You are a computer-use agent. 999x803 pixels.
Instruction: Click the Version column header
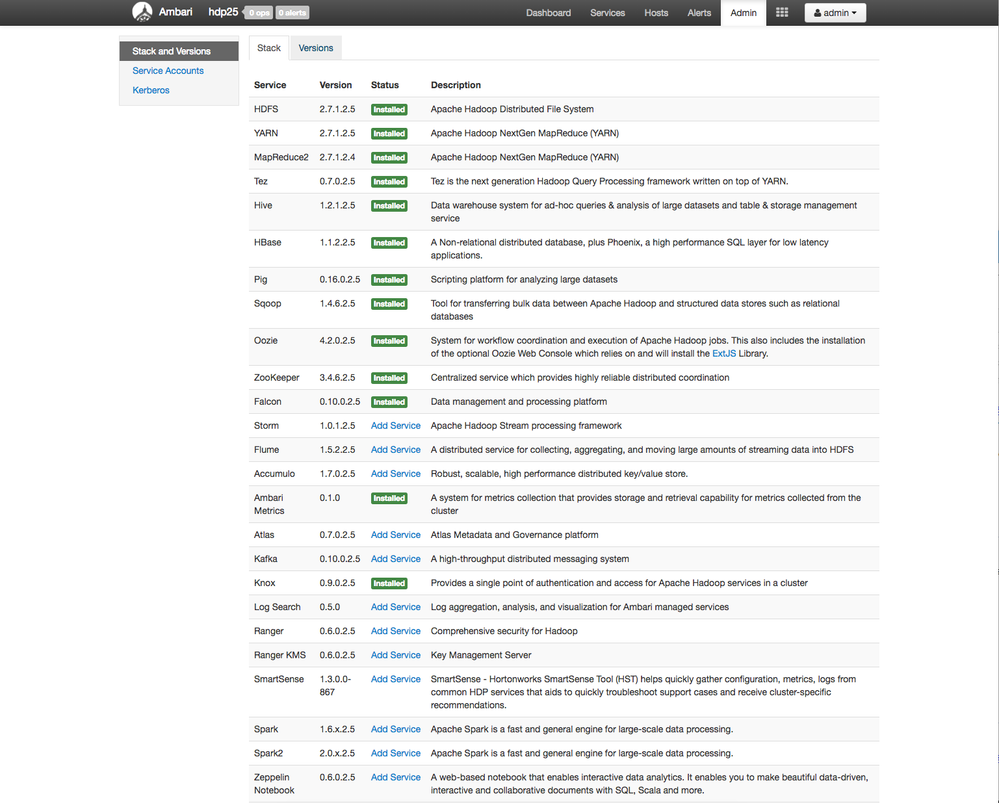point(335,85)
